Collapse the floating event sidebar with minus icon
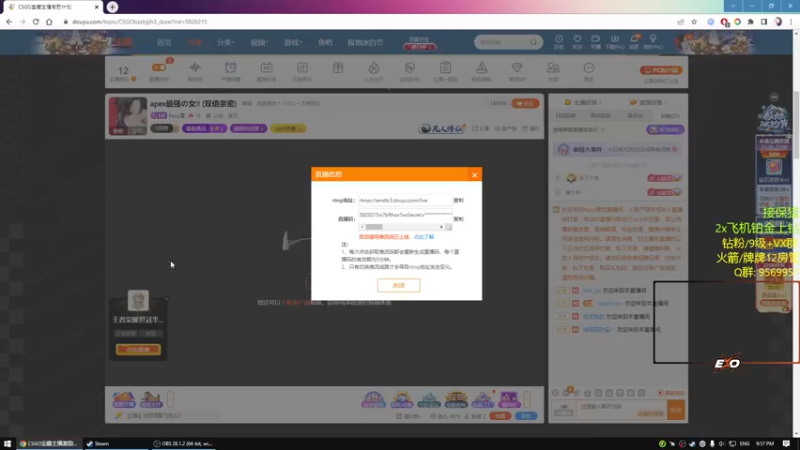The width and height of the screenshot is (800, 450). coord(774,97)
